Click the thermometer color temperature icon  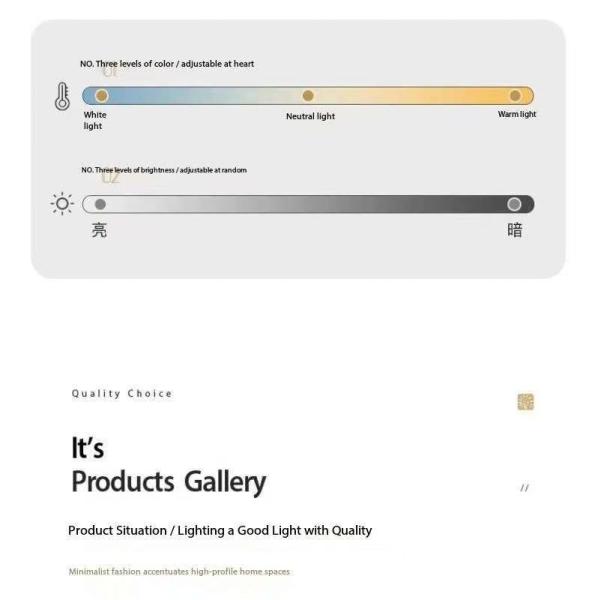63,97
